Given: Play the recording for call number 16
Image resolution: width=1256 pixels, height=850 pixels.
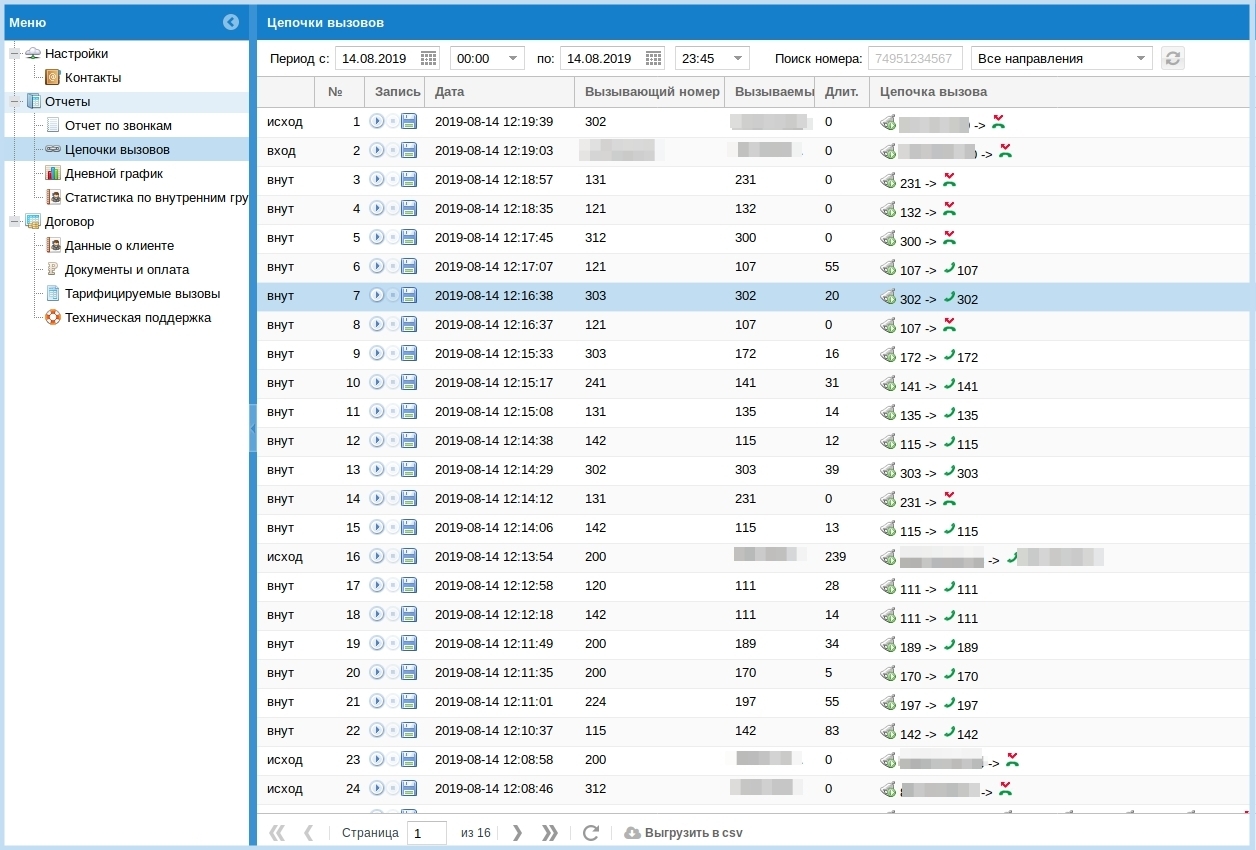Looking at the screenshot, I should tap(377, 556).
